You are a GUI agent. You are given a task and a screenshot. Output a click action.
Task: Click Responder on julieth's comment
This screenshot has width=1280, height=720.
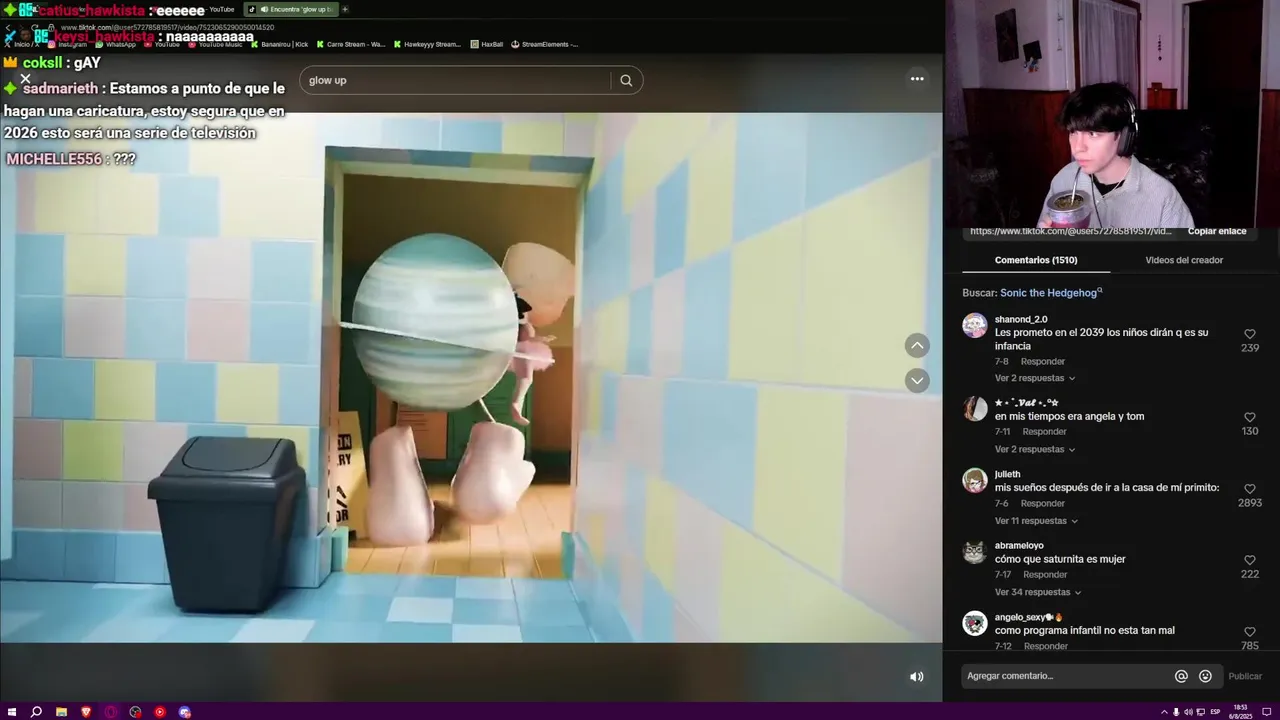click(1043, 503)
